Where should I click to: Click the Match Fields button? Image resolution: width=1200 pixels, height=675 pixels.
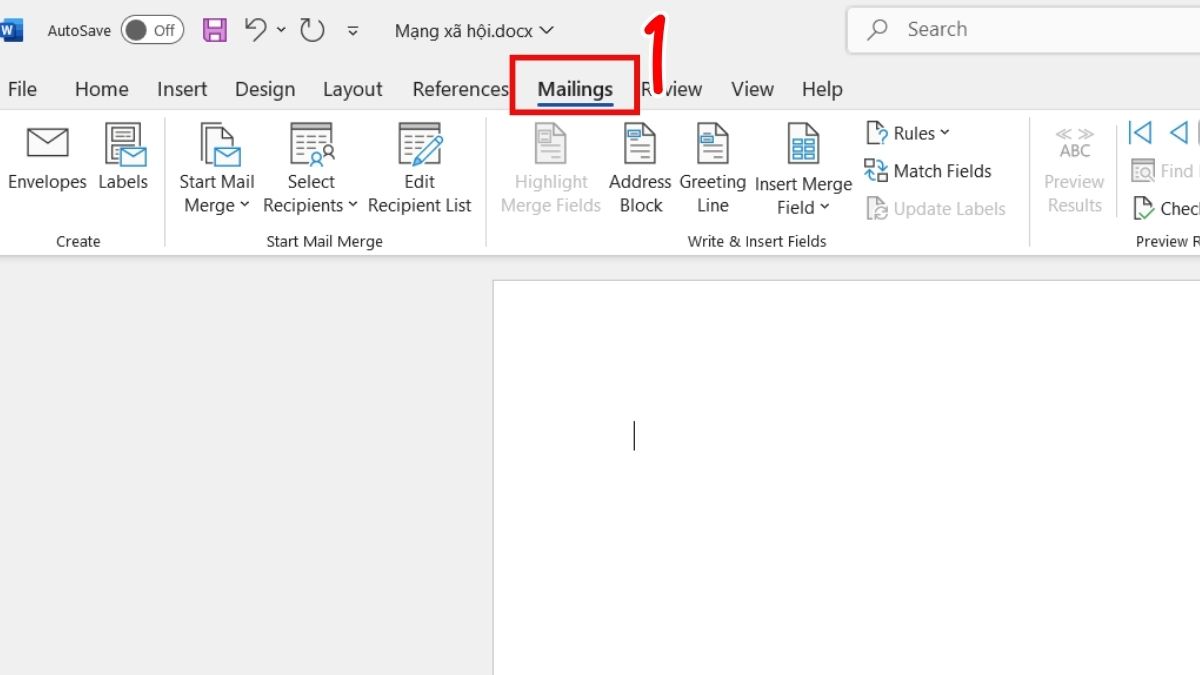click(928, 171)
